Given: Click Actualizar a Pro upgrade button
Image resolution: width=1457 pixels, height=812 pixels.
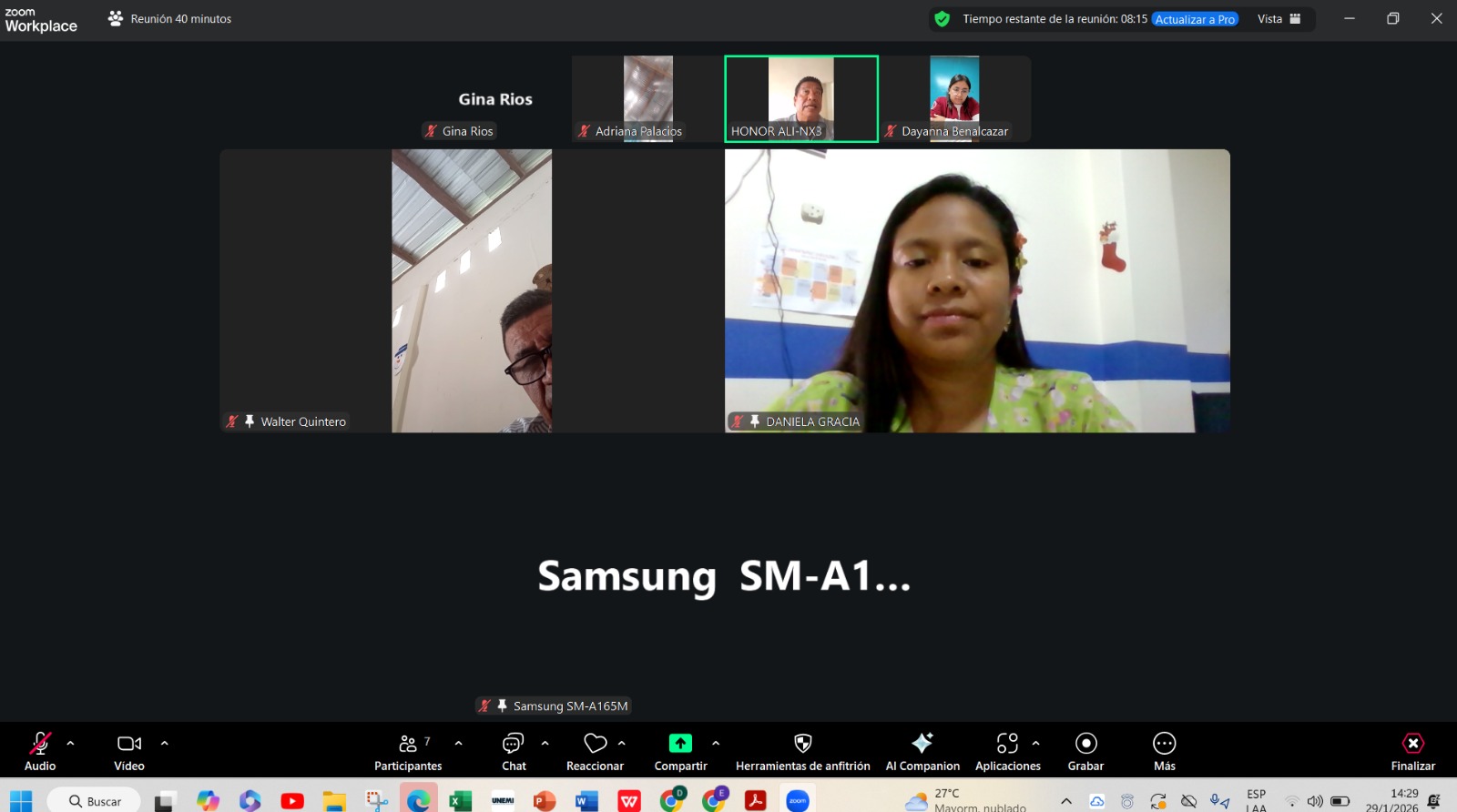Looking at the screenshot, I should 1195,19.
